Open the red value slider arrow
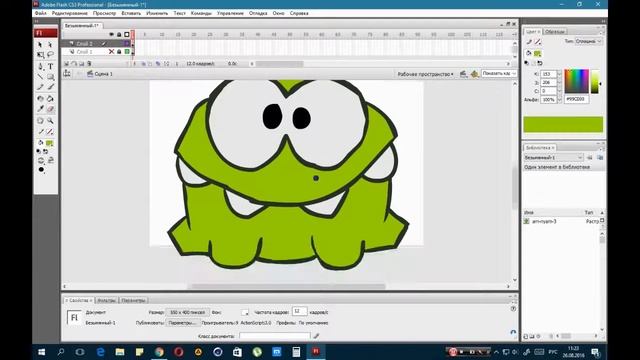Screen dimensions: 640x360 (x=559, y=74)
